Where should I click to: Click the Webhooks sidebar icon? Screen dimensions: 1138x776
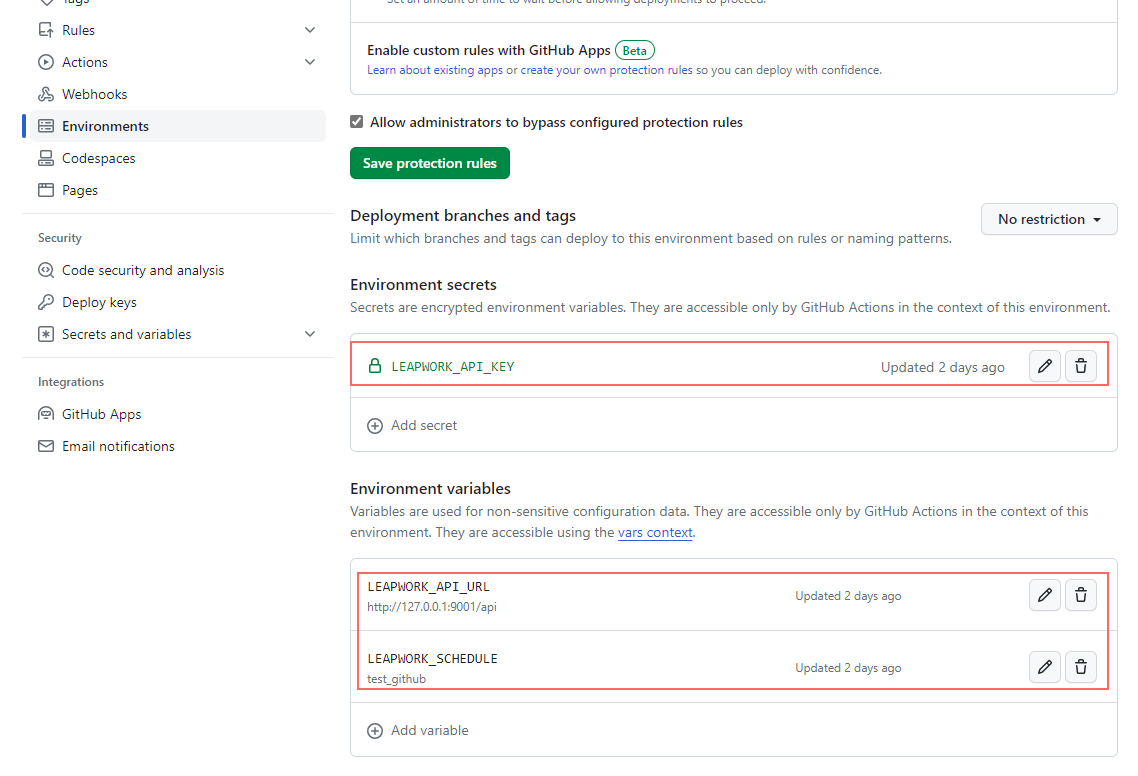46,93
